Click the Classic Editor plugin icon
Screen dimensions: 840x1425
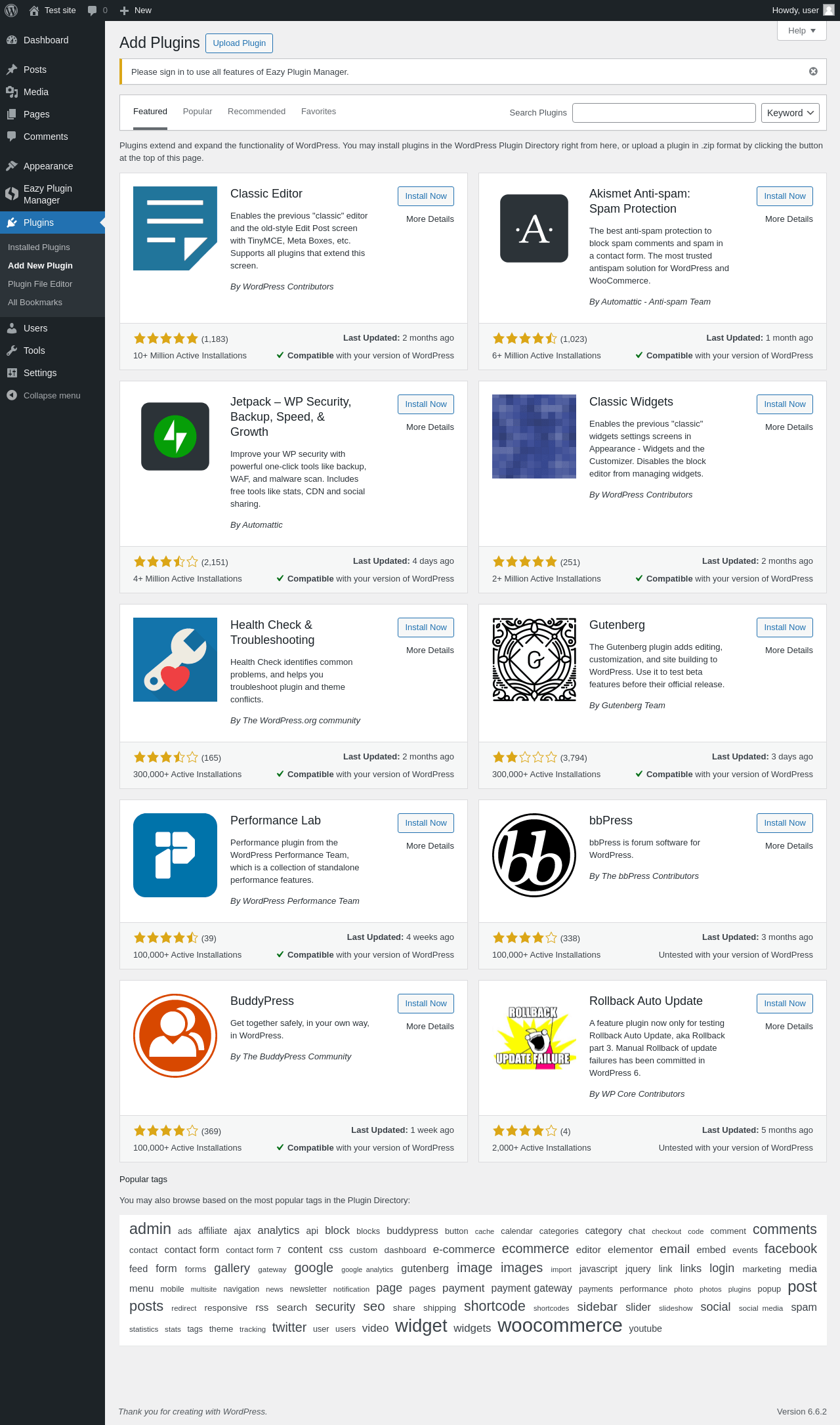(x=175, y=228)
